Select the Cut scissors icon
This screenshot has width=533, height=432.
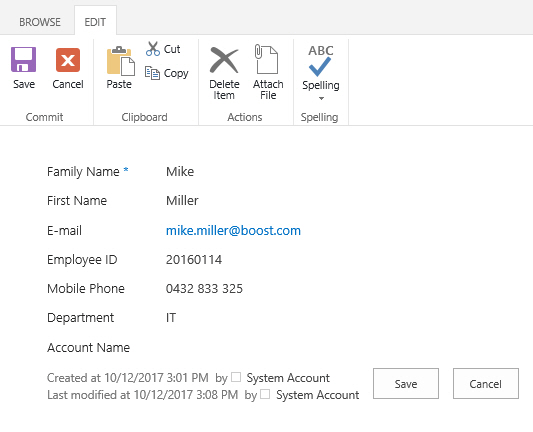click(x=153, y=49)
